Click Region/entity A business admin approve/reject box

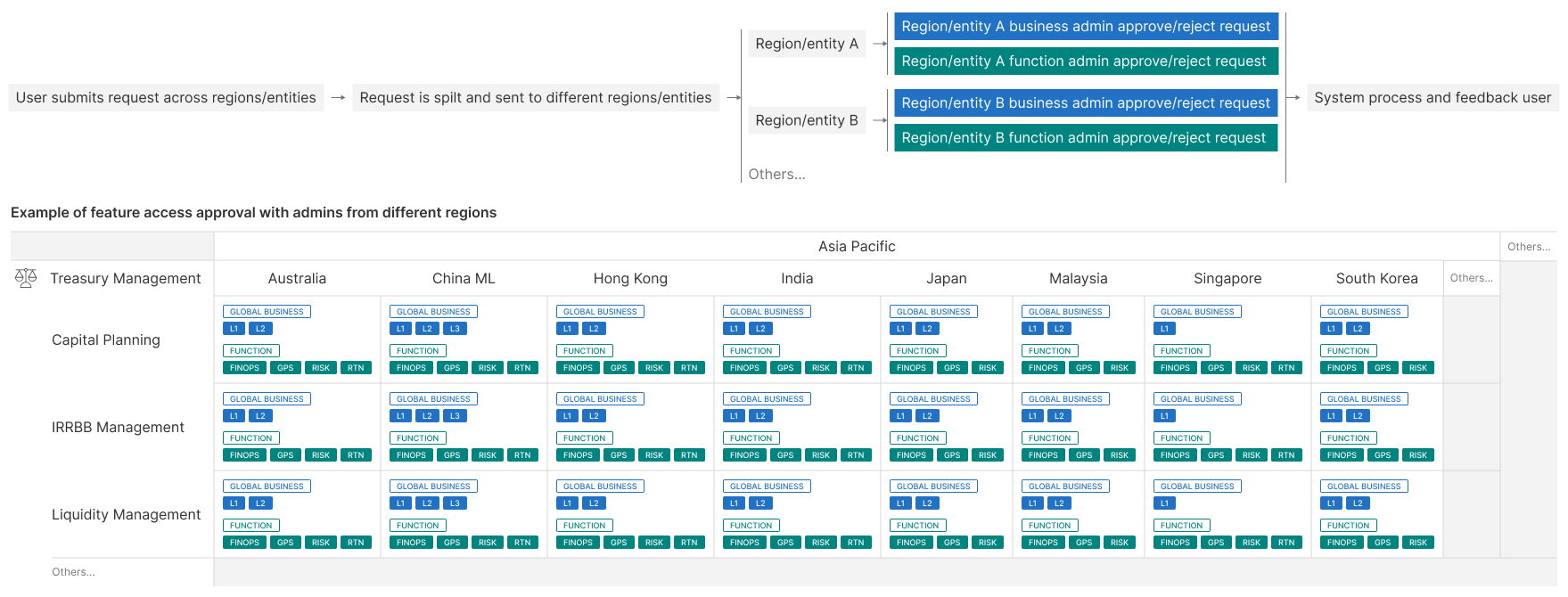coord(1085,27)
